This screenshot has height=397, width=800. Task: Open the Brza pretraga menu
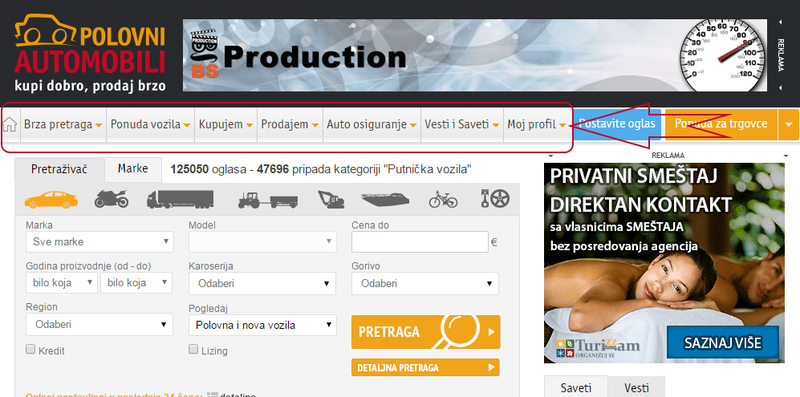point(63,125)
